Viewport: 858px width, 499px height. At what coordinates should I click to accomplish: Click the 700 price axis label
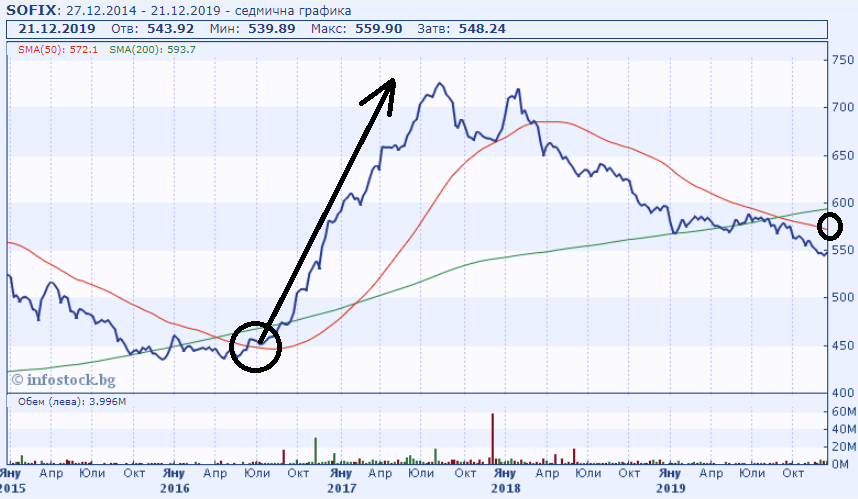pyautogui.click(x=843, y=107)
